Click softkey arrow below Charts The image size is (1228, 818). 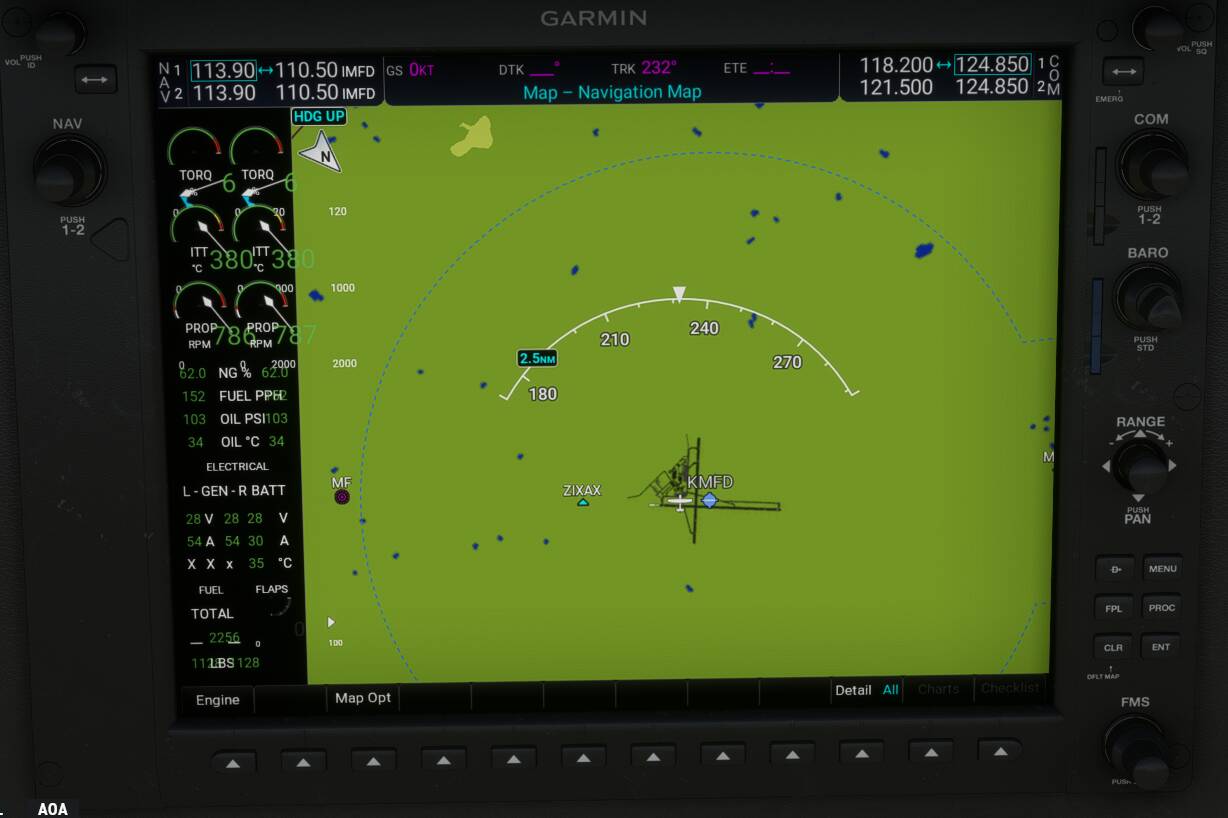(x=931, y=751)
